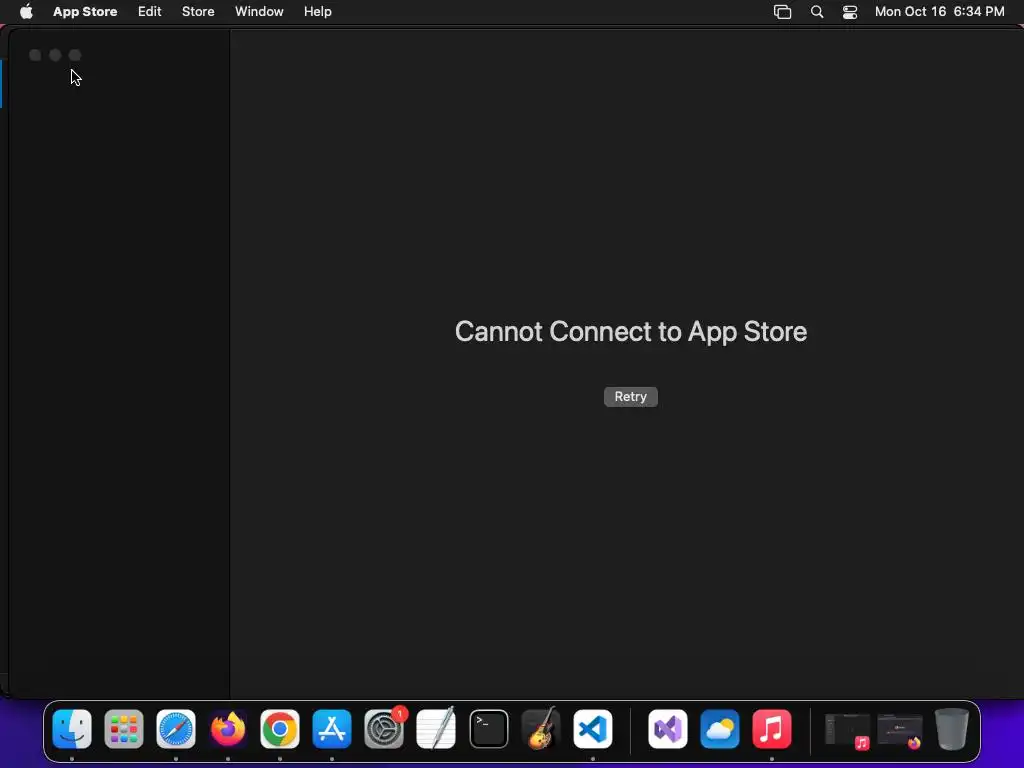This screenshot has height=768, width=1024.
Task: Click the greyed-out minimize button of App Store window
Action: [56, 55]
